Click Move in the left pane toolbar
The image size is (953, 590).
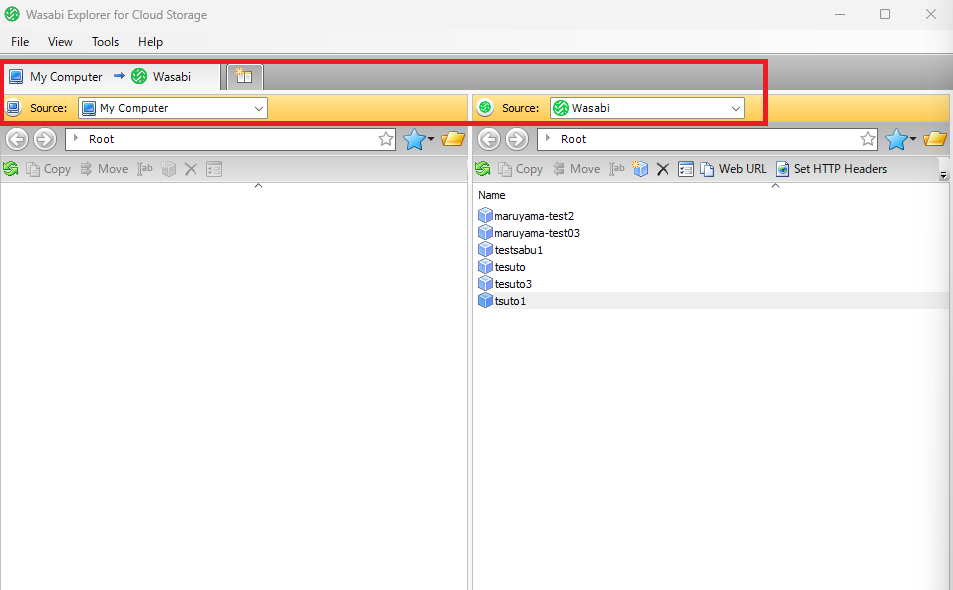pos(105,169)
